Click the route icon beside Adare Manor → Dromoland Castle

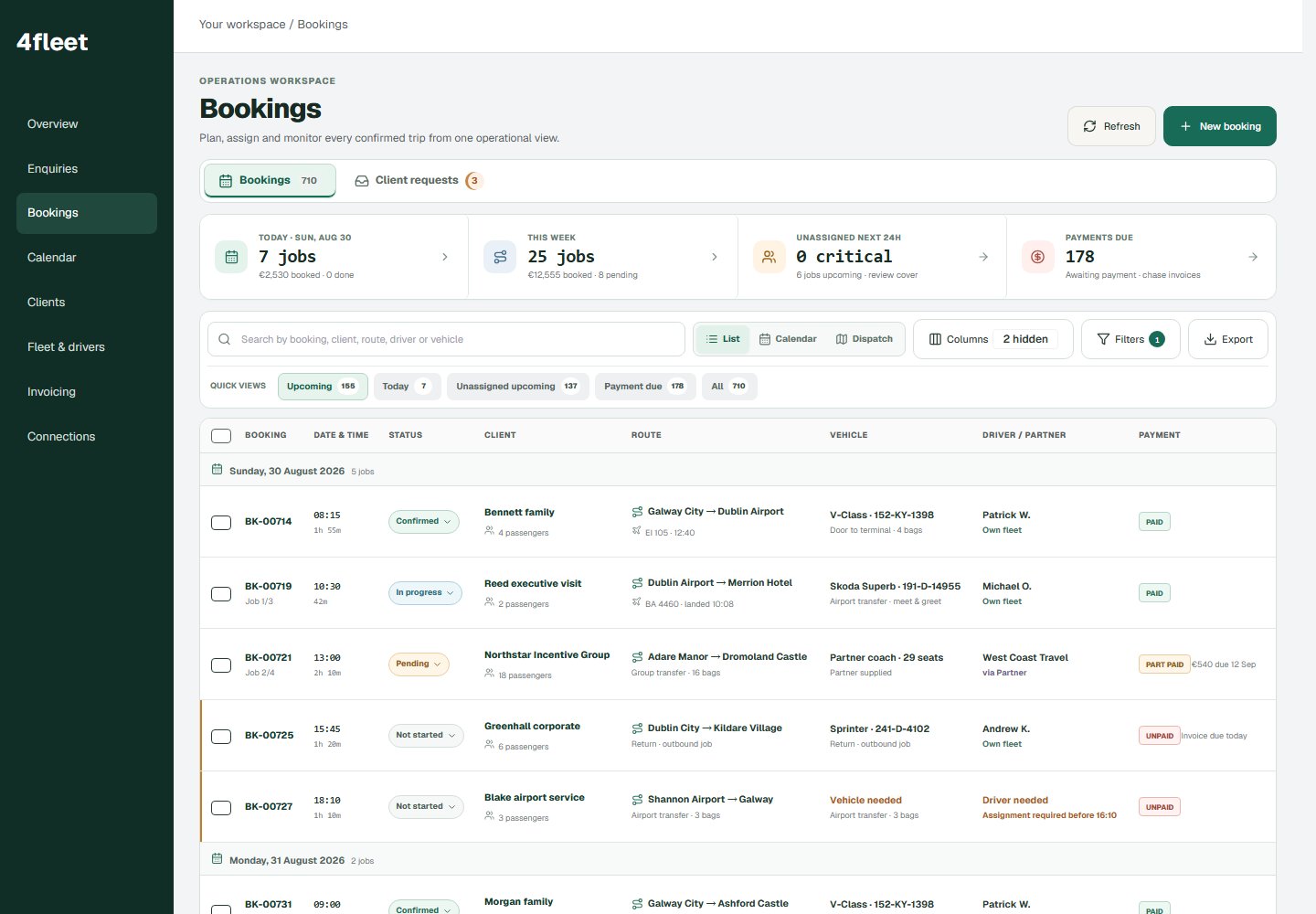coord(637,656)
